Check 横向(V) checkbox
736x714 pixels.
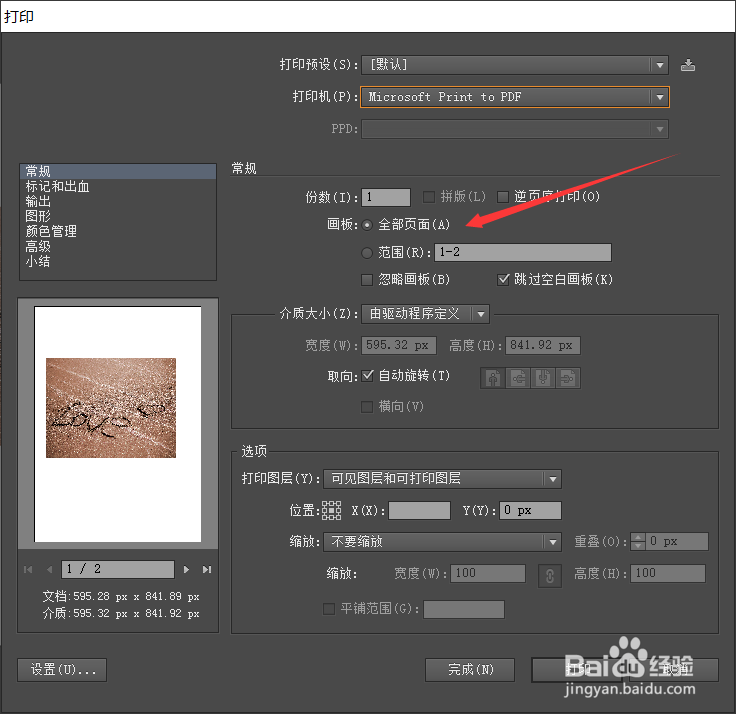tap(367, 407)
